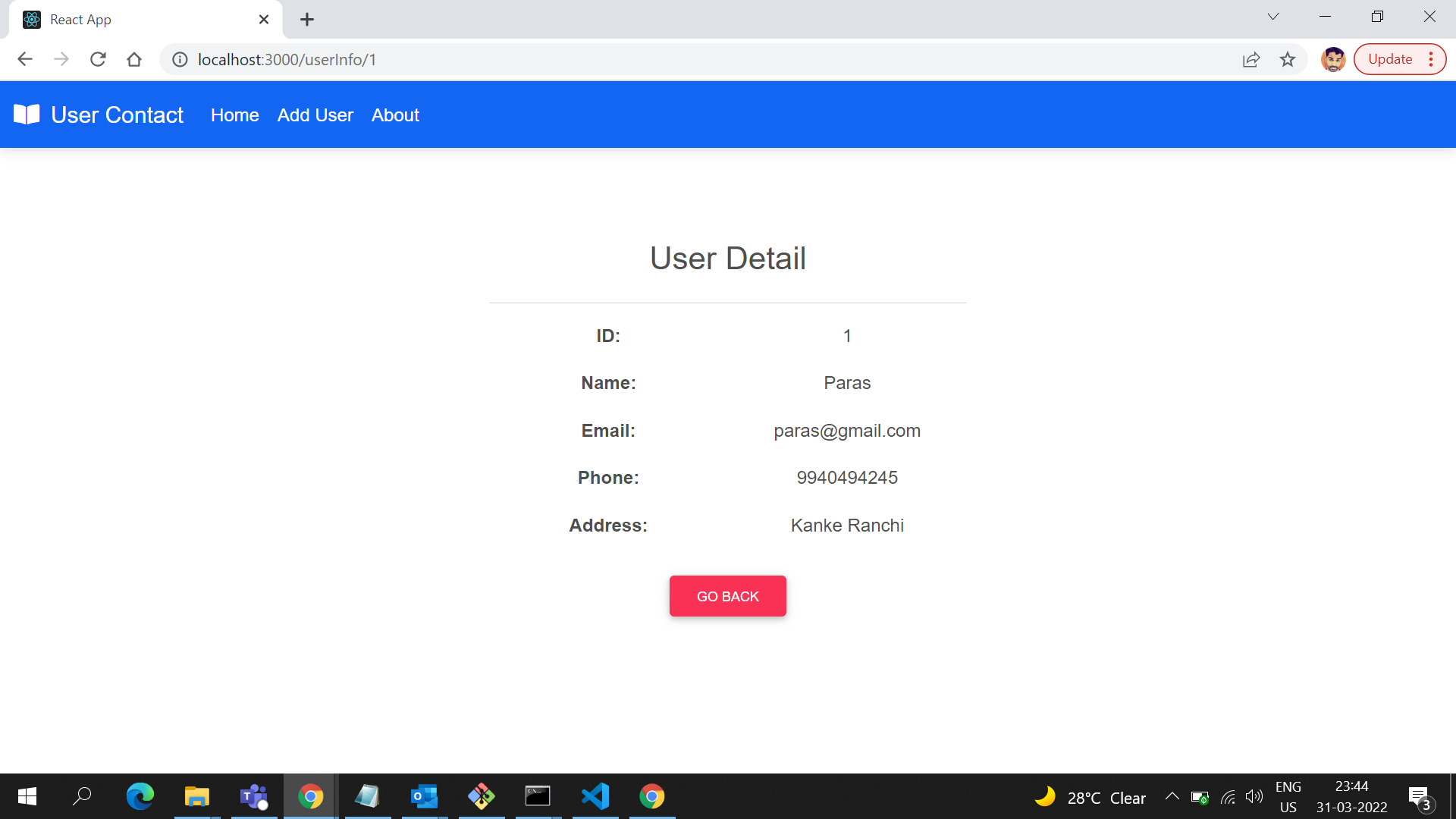Open the Chrome customize menu via three dots

[1432, 59]
